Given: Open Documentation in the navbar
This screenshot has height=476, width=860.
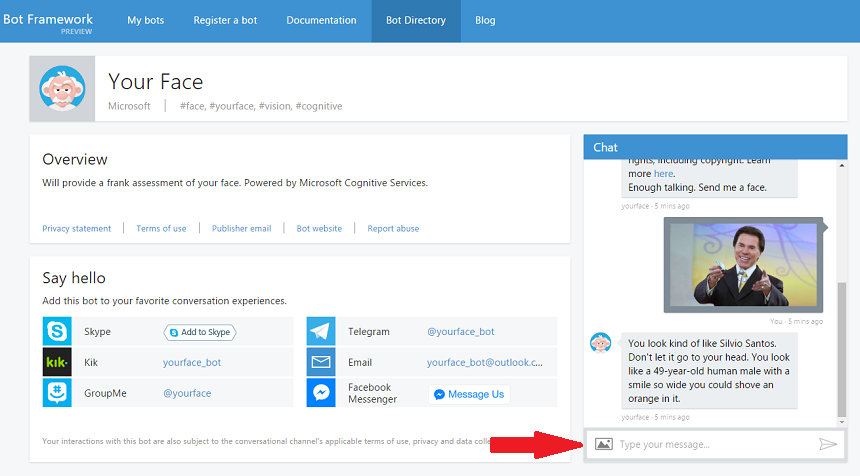Looking at the screenshot, I should tap(321, 20).
